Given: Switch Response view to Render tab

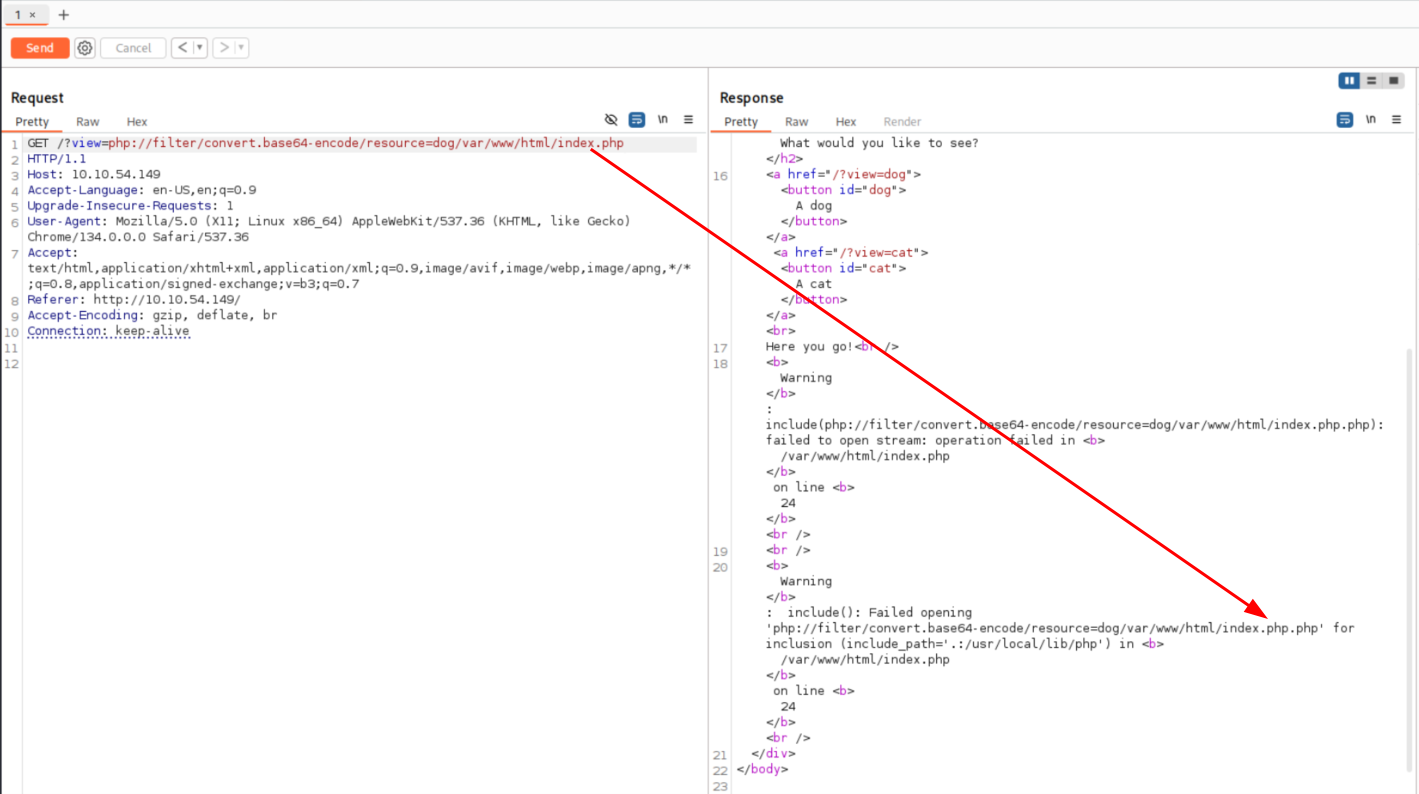Looking at the screenshot, I should 902,122.
